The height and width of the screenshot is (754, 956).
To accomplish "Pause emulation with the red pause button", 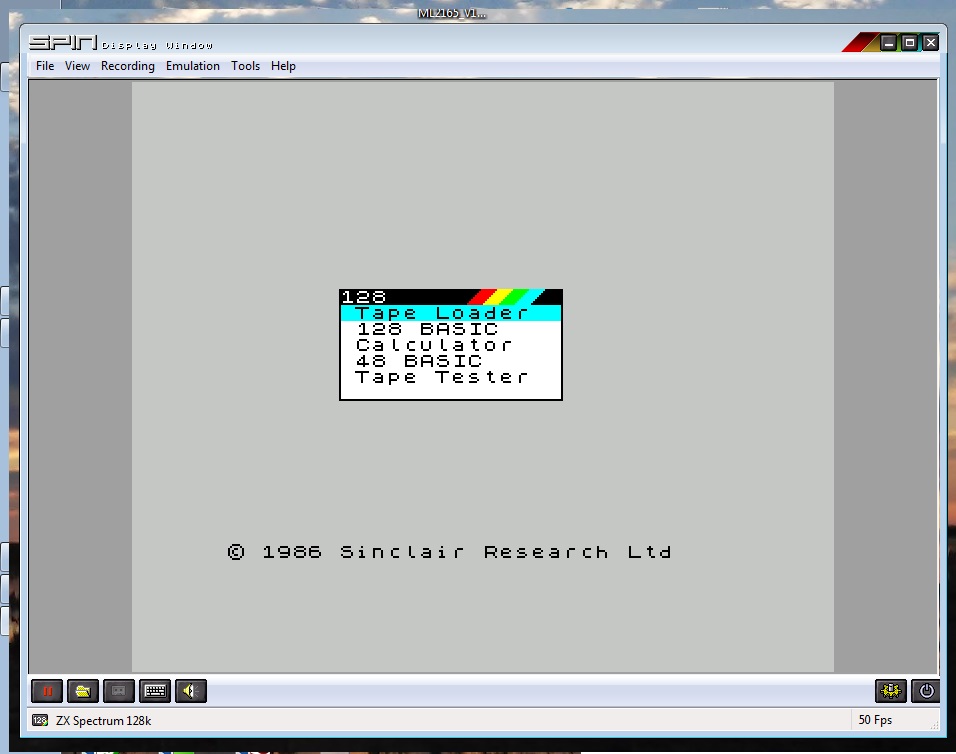I will pos(47,691).
